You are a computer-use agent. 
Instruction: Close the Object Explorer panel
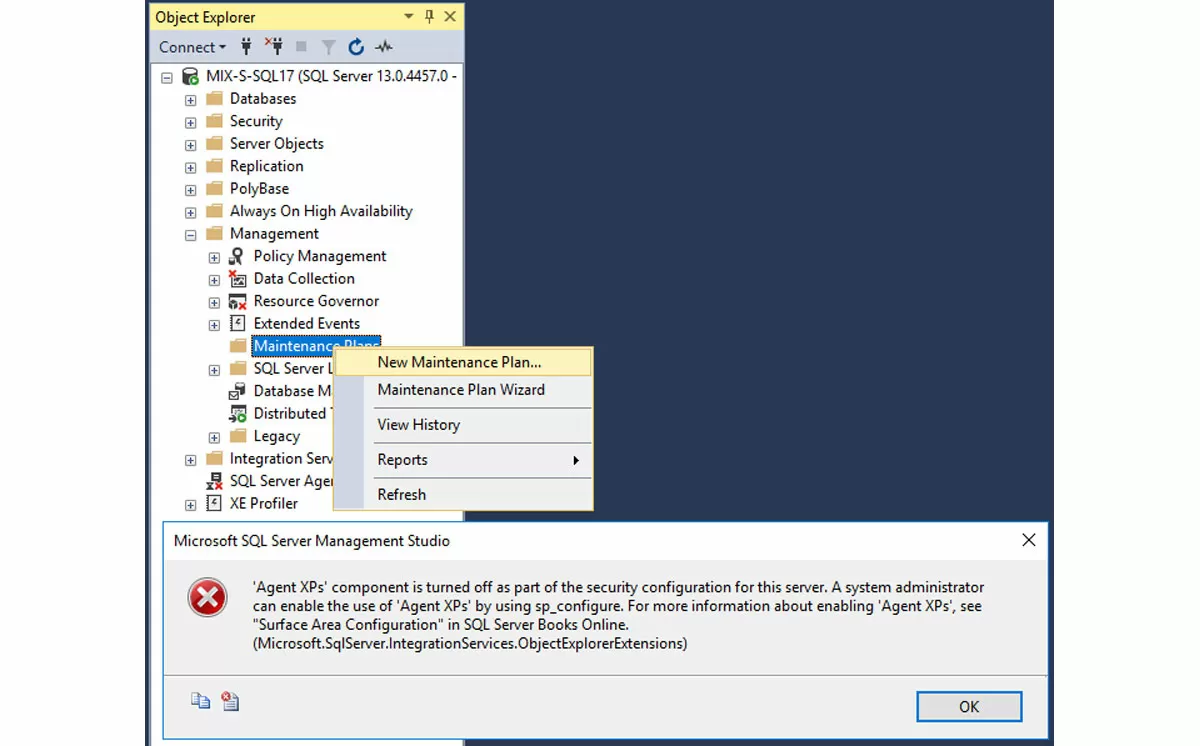click(x=450, y=17)
